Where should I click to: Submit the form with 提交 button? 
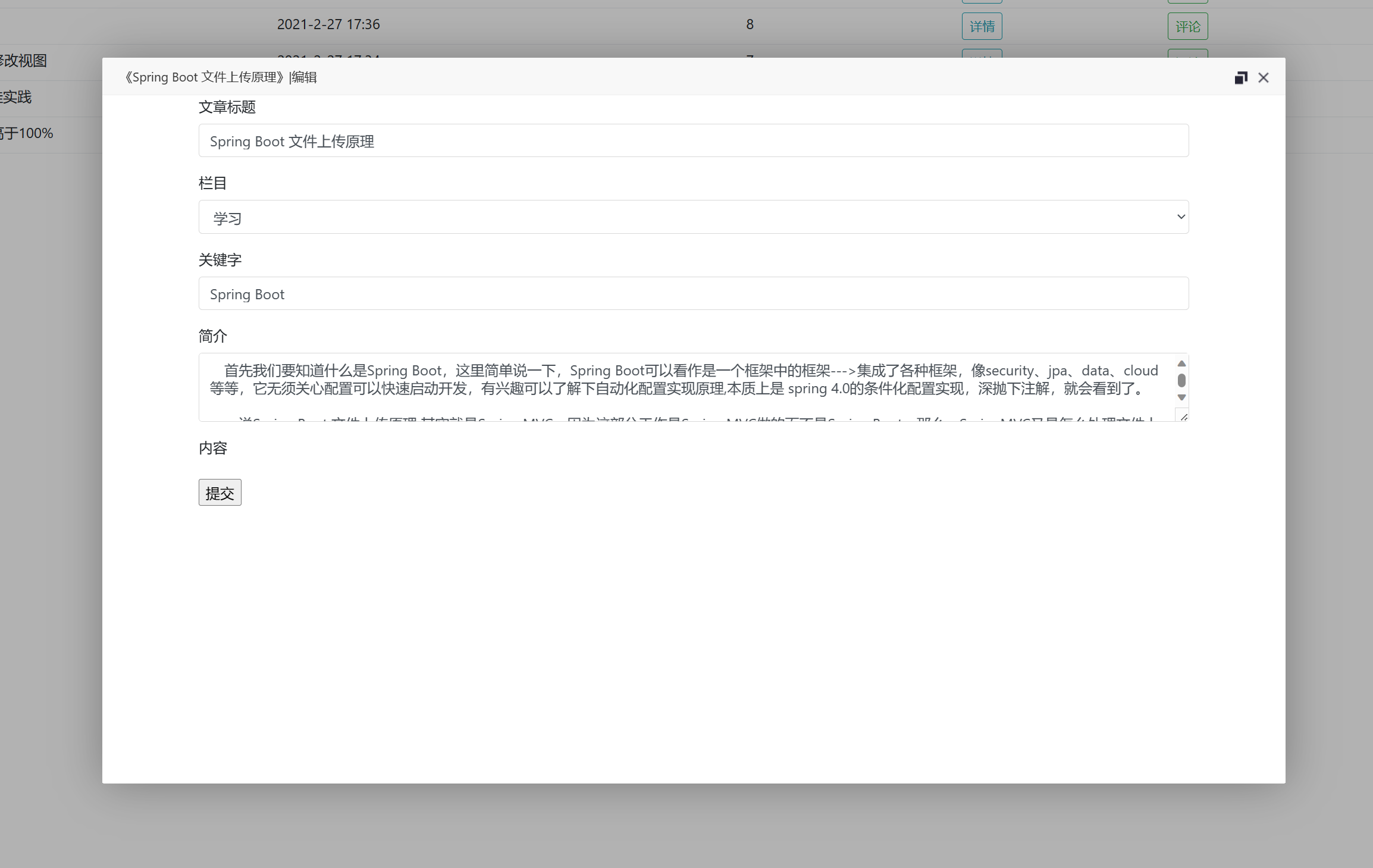(x=220, y=493)
